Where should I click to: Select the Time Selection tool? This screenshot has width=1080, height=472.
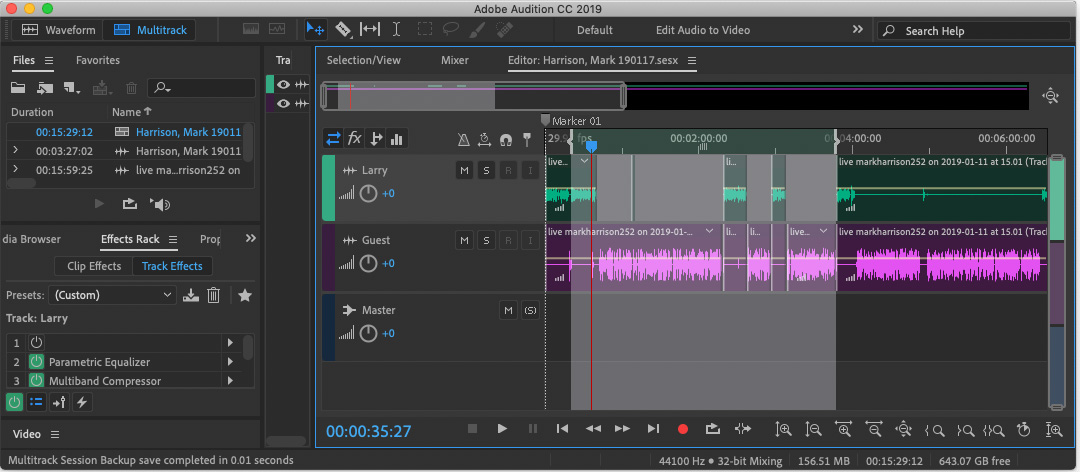point(396,30)
